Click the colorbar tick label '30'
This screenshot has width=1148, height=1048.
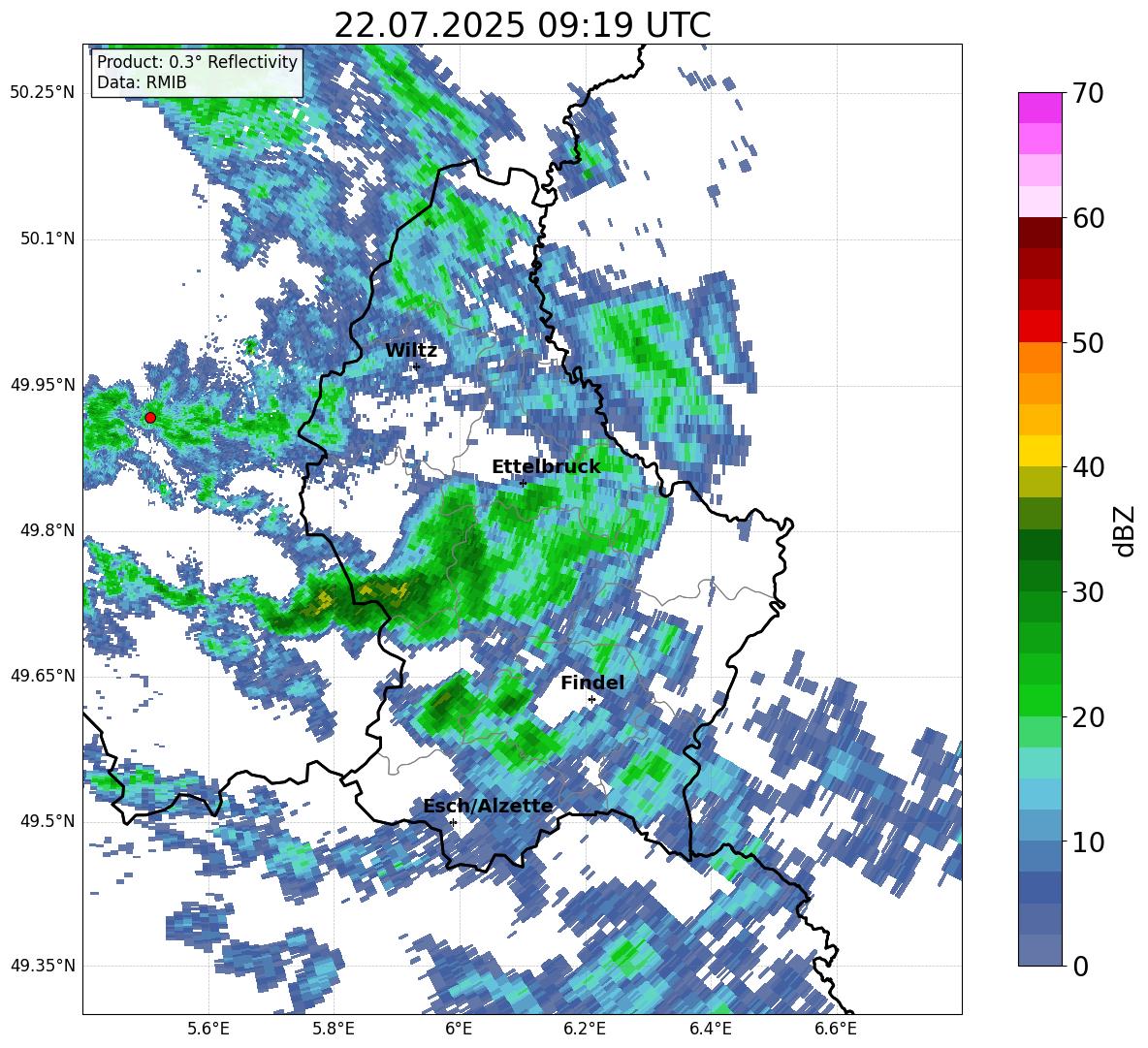1088,592
